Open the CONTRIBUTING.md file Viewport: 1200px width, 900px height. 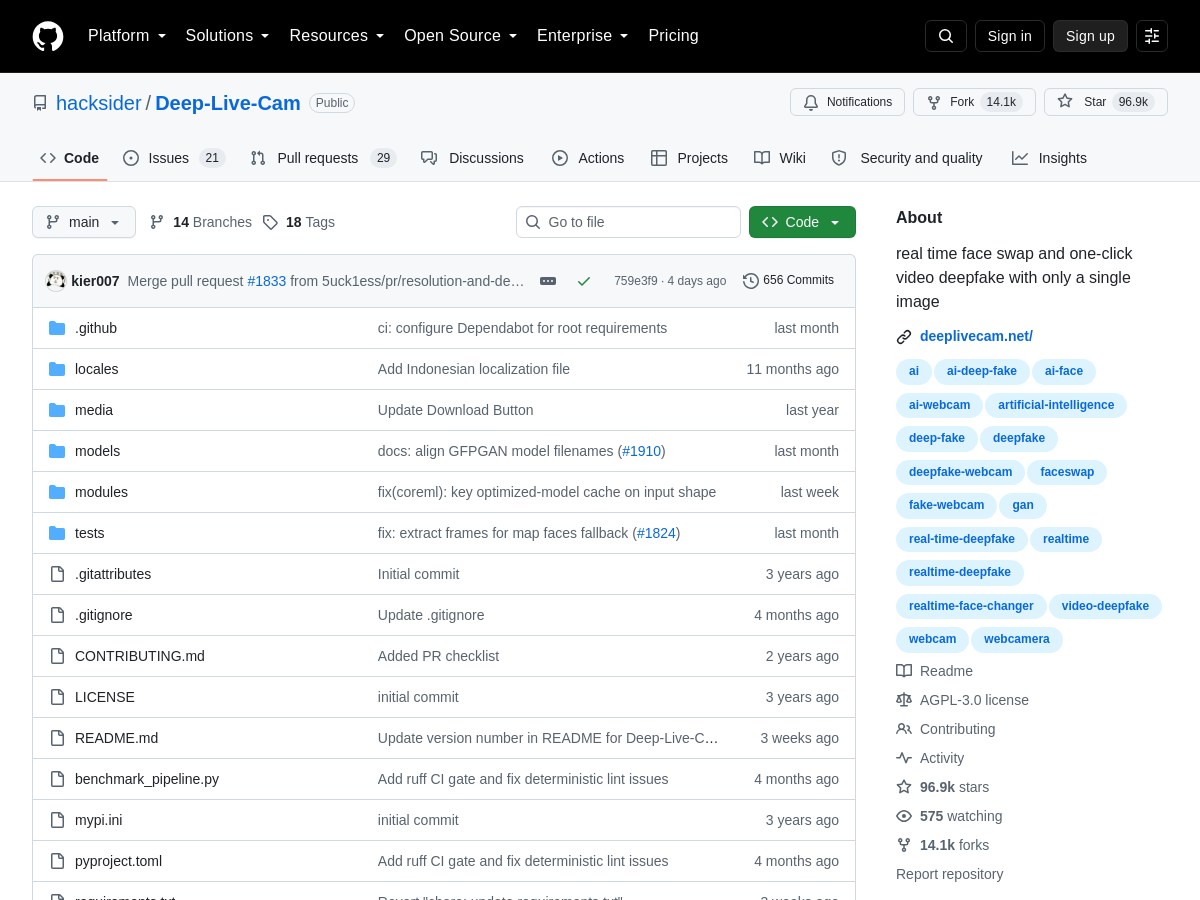(x=140, y=656)
